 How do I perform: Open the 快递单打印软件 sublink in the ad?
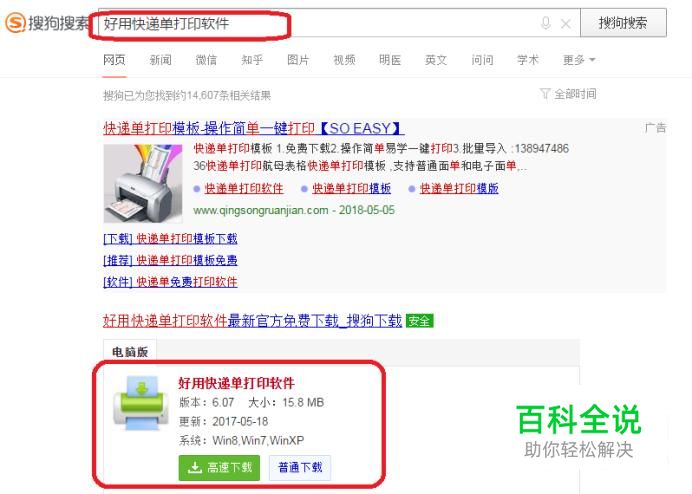[244, 189]
